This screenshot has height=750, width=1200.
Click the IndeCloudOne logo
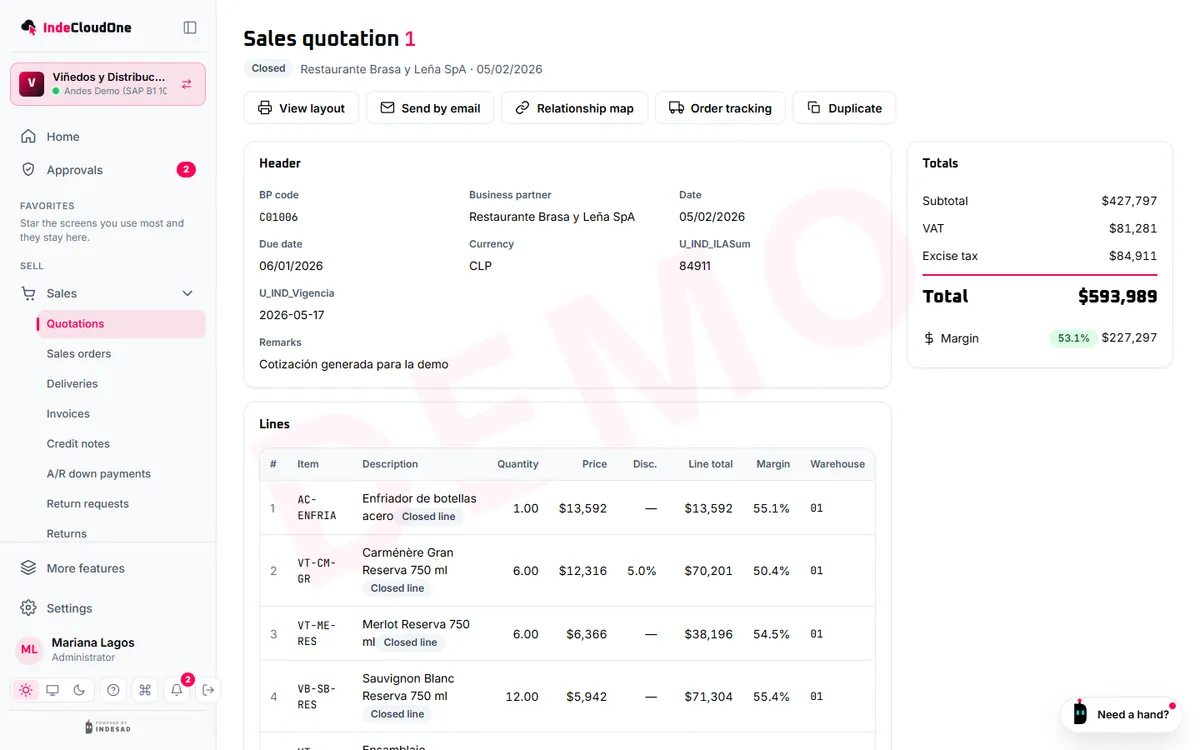pyautogui.click(x=76, y=28)
